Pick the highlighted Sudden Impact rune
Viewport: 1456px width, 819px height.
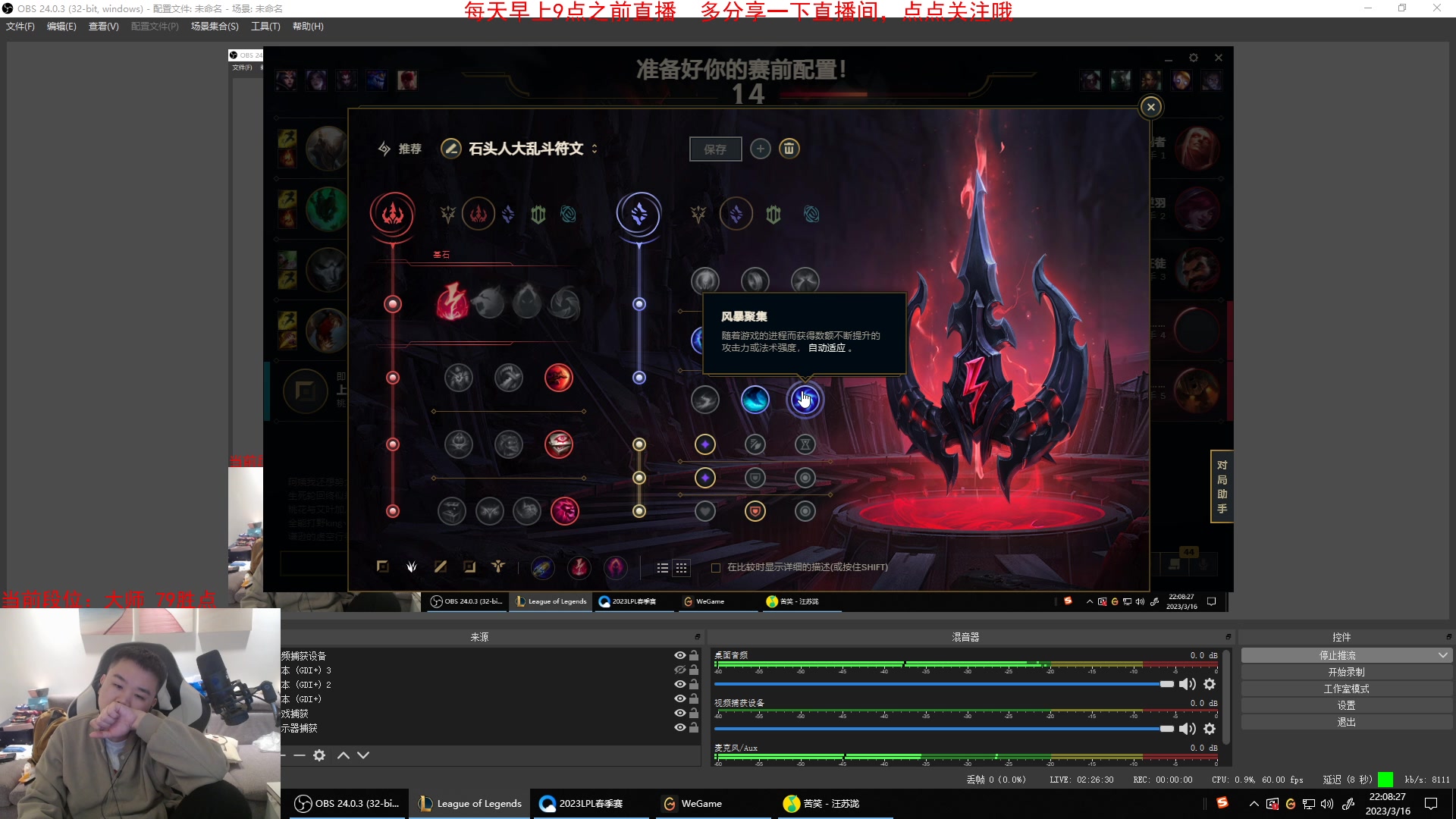coord(559,378)
